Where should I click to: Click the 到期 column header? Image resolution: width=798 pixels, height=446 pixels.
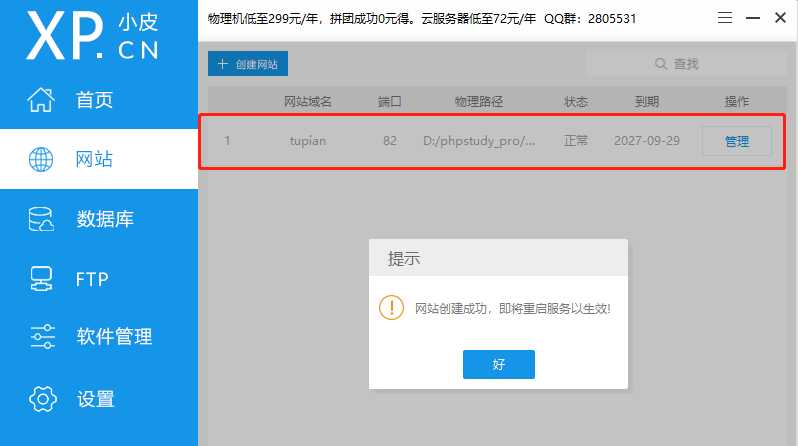pyautogui.click(x=647, y=101)
